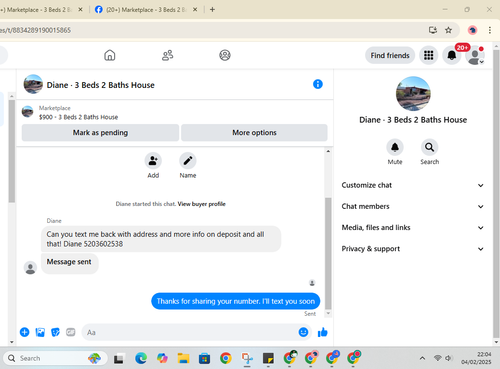Open Copilot from the taskbar
The image size is (500, 369).
pyautogui.click(x=162, y=358)
